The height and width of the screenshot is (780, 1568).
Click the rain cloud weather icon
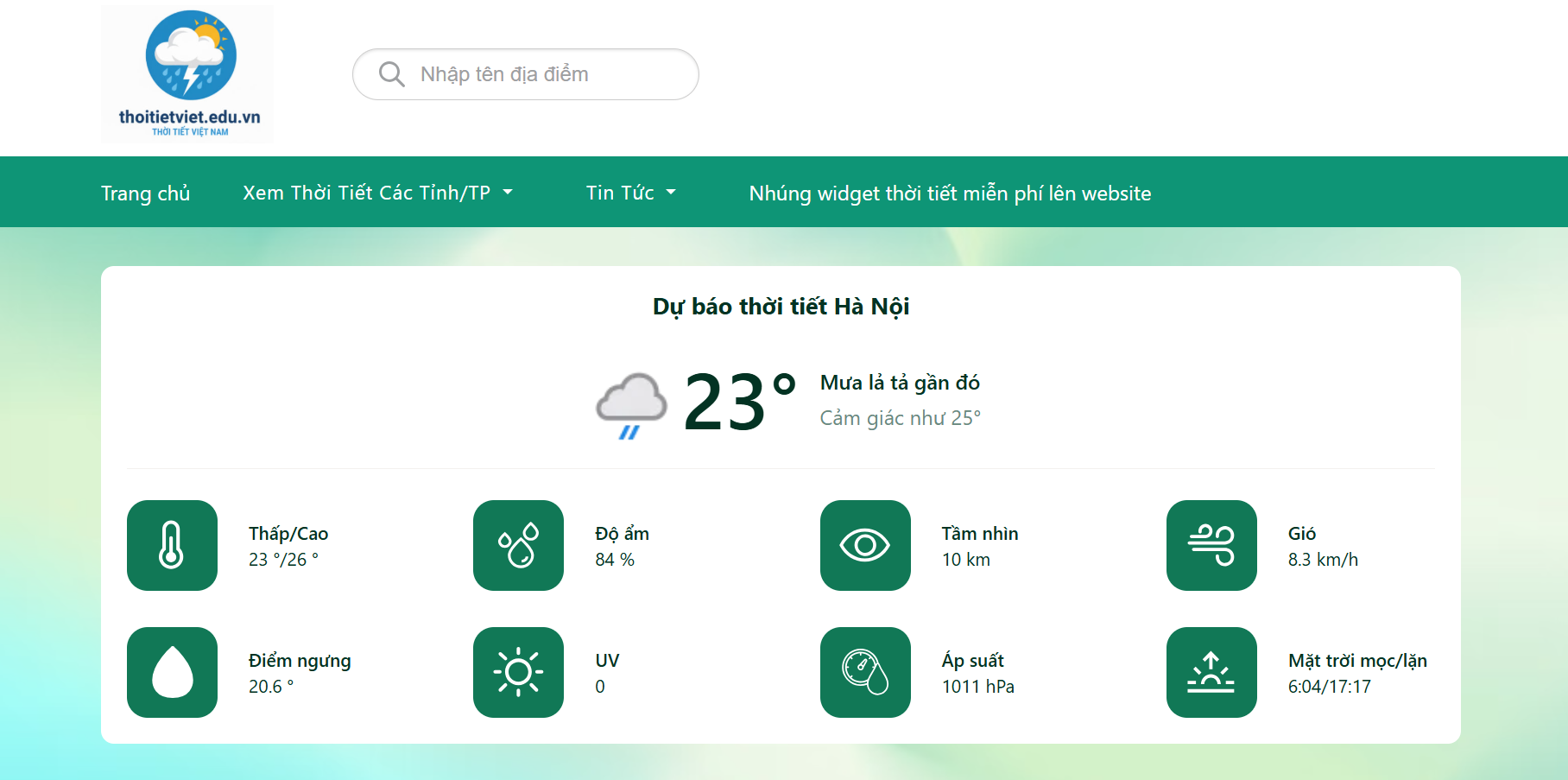point(631,405)
